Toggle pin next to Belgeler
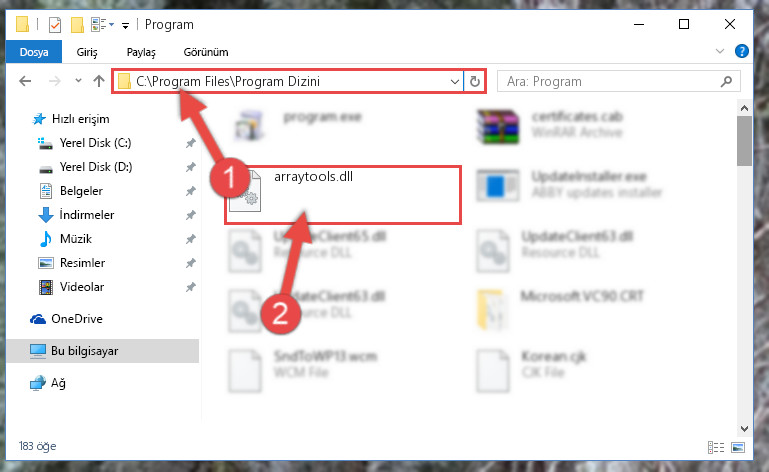Image resolution: width=769 pixels, height=472 pixels. click(190, 191)
